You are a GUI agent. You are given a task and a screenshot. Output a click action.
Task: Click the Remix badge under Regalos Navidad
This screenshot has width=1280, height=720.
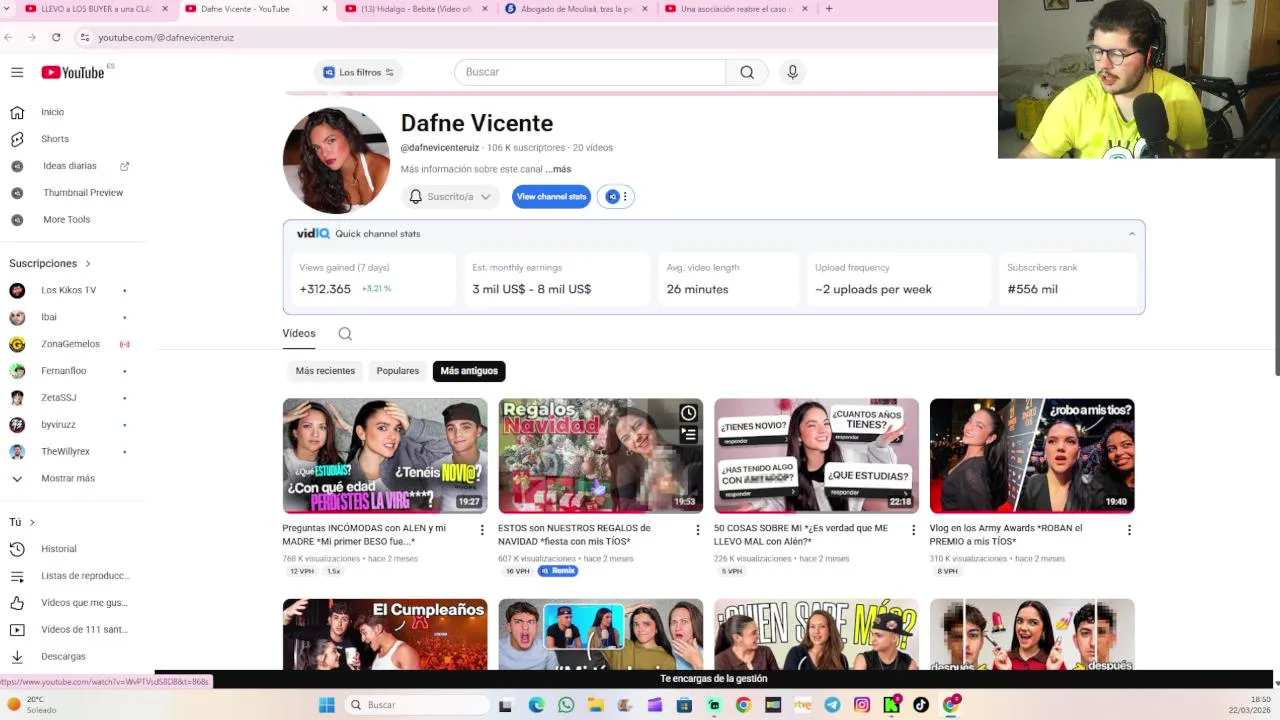(558, 571)
